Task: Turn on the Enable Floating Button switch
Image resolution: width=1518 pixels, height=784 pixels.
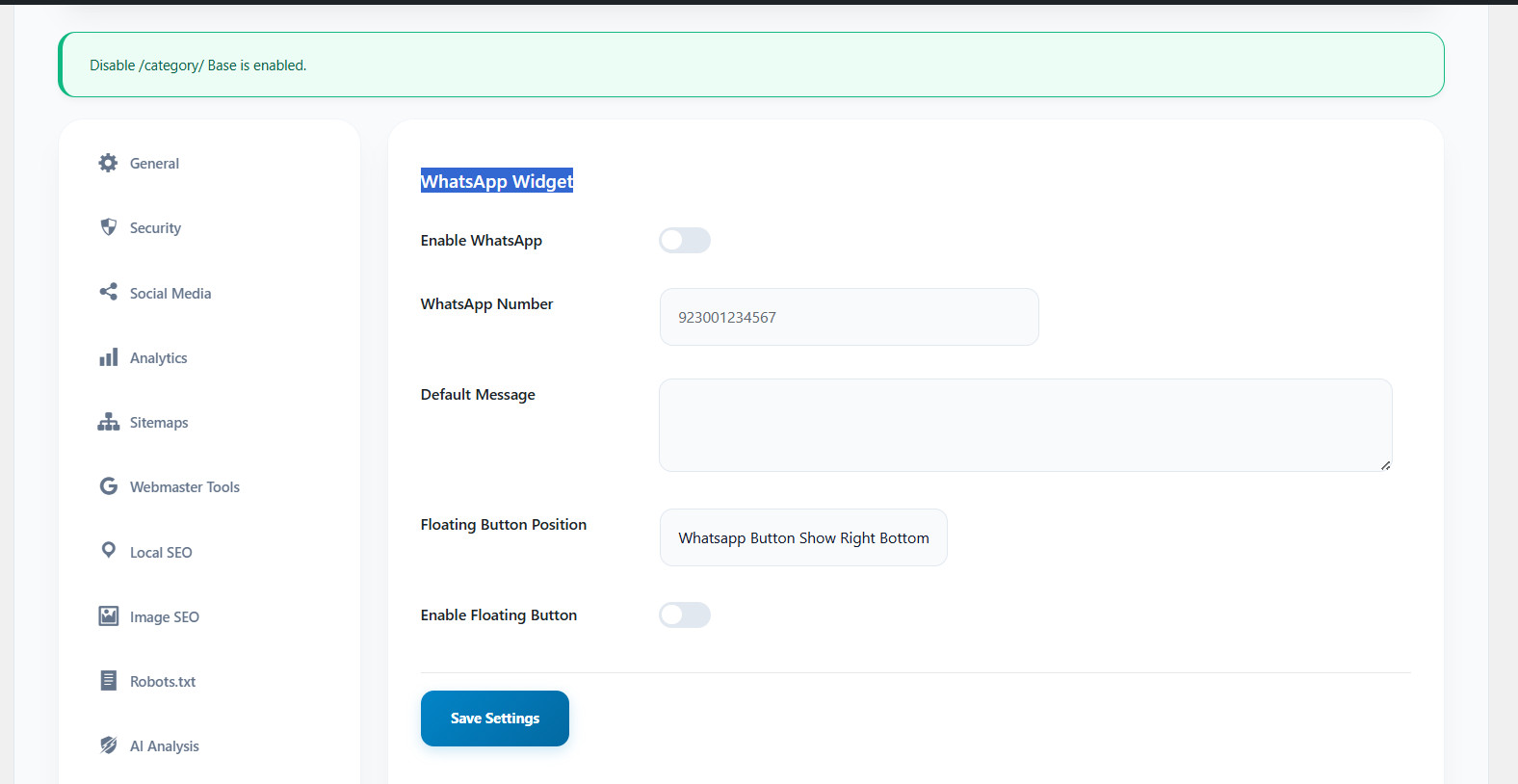Action: tap(685, 615)
